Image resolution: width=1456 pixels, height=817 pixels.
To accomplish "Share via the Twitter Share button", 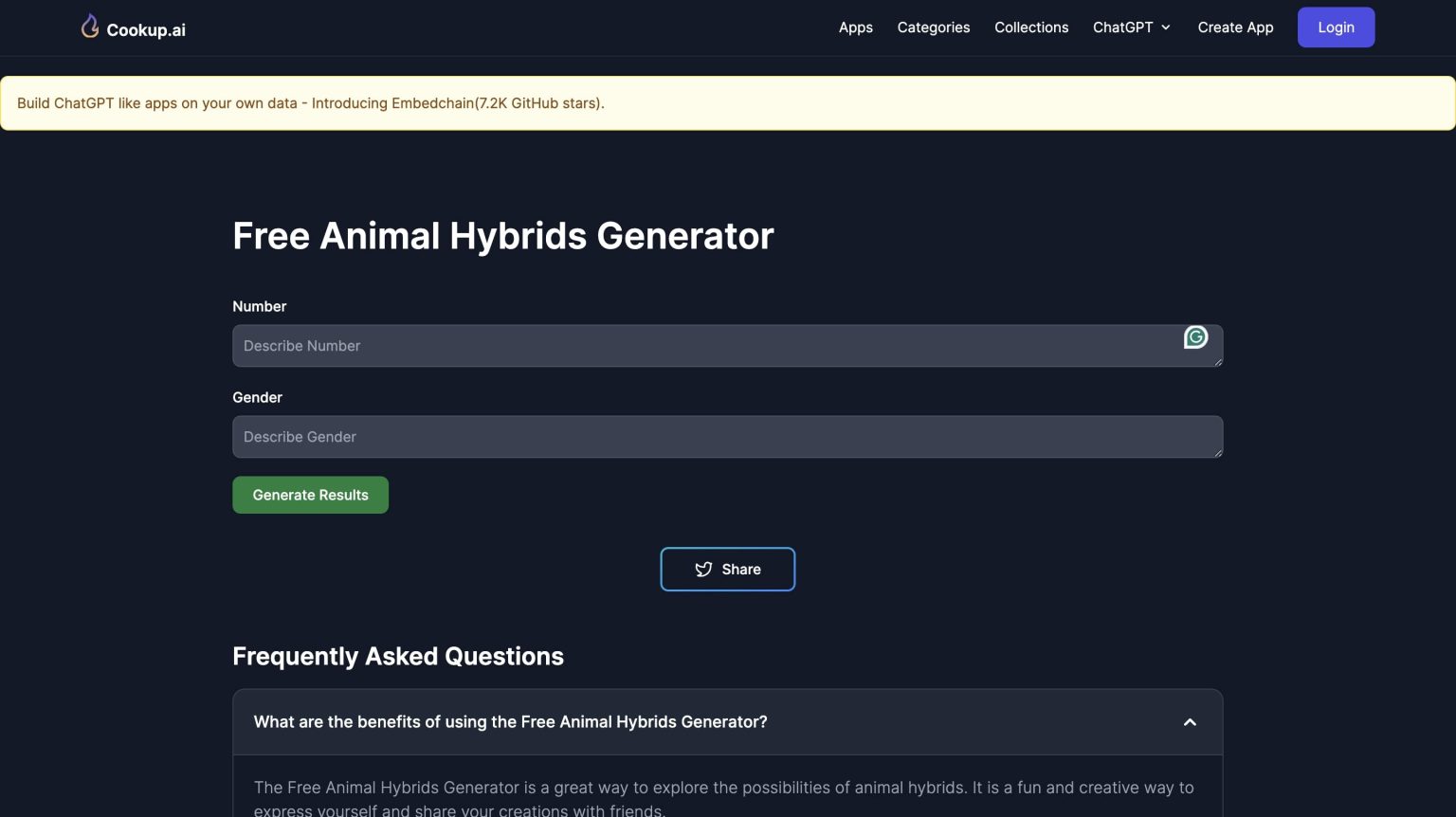I will (x=727, y=569).
